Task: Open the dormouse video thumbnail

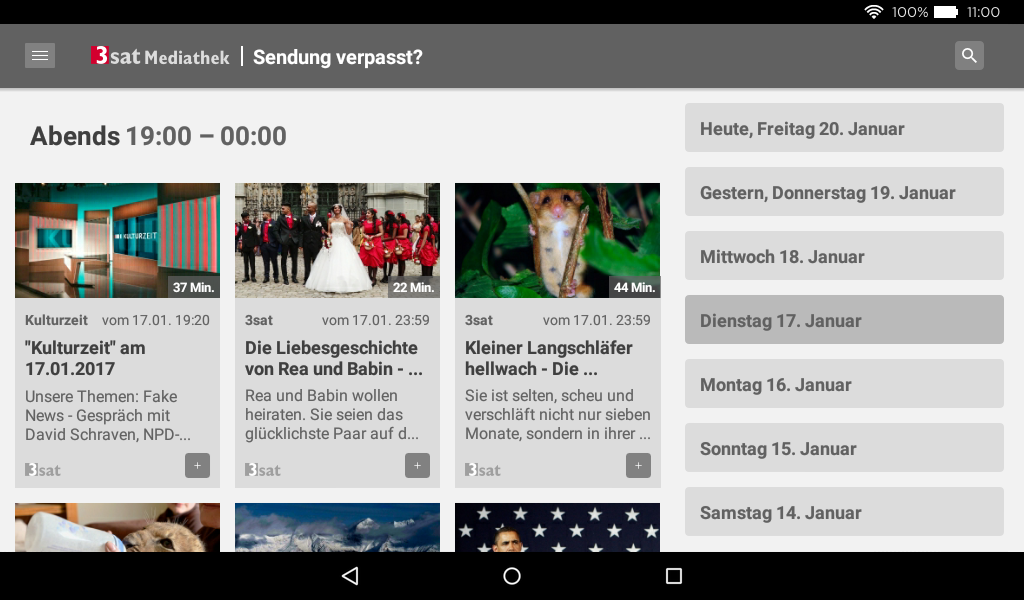Action: (557, 240)
